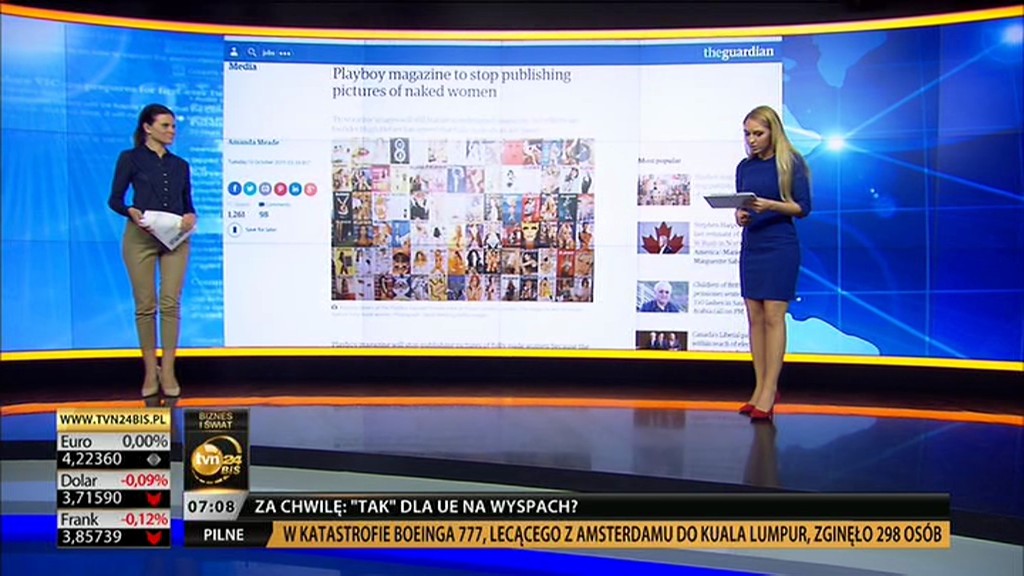Open the 98 comments count
This screenshot has width=1024, height=576.
pyautogui.click(x=264, y=214)
